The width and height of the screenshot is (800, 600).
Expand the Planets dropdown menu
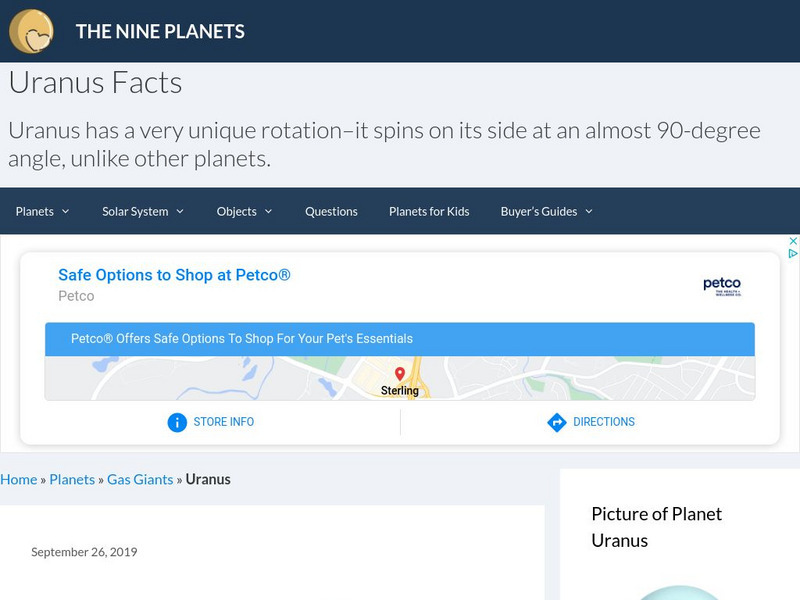42,211
